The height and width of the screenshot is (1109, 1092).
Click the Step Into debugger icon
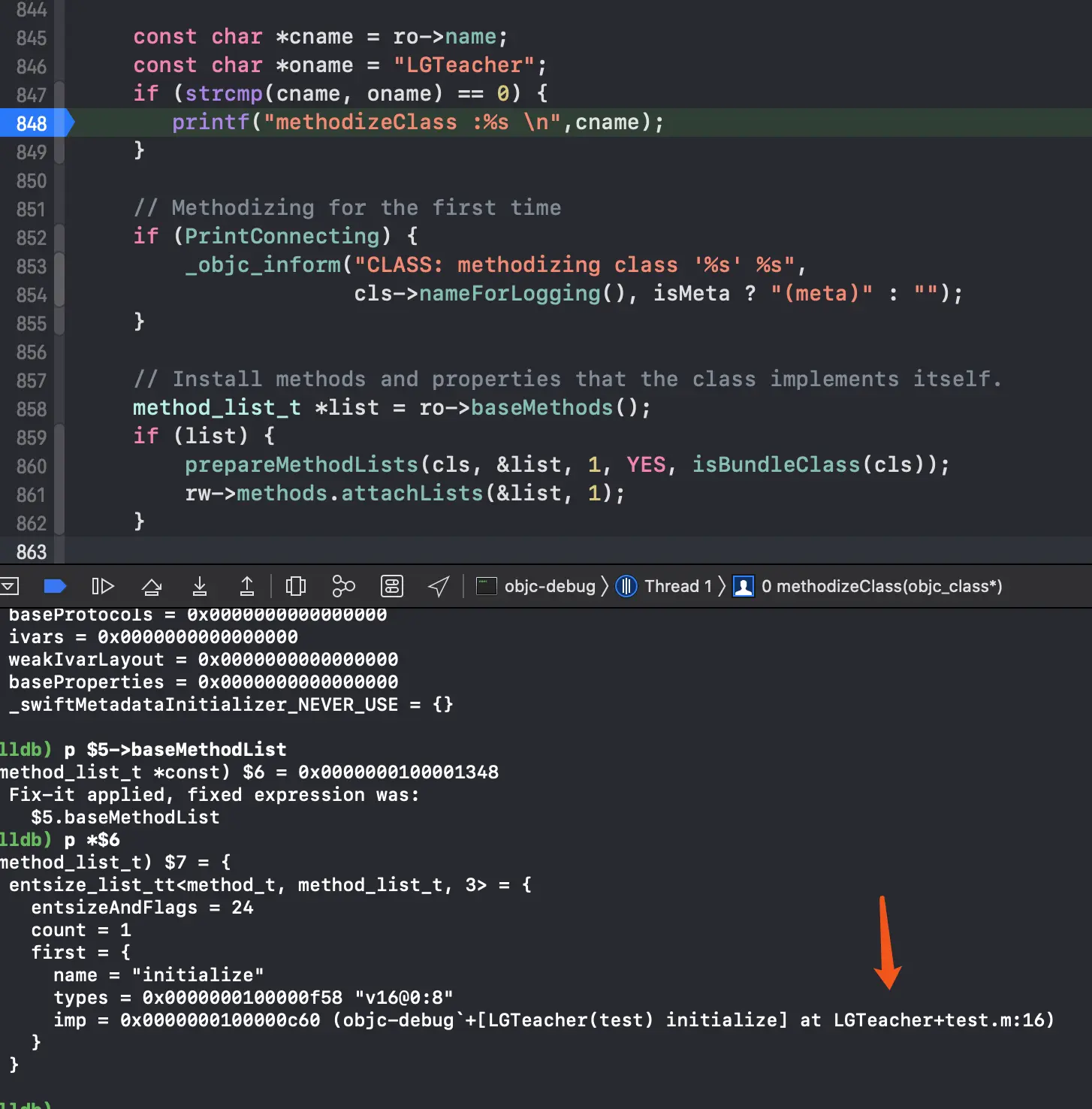[200, 586]
